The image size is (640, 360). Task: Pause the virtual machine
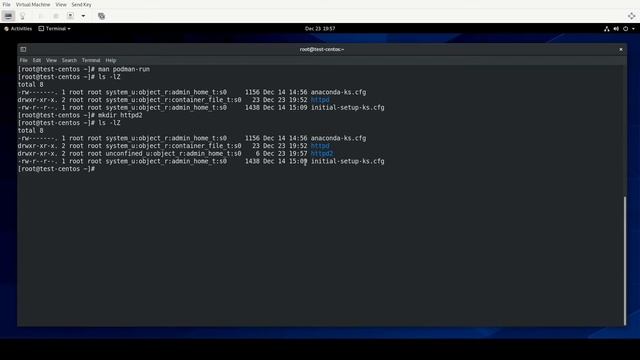(x=56, y=16)
